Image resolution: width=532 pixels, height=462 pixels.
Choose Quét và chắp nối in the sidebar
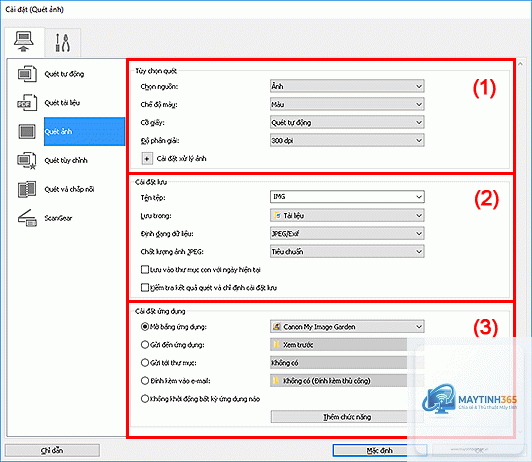click(x=69, y=189)
